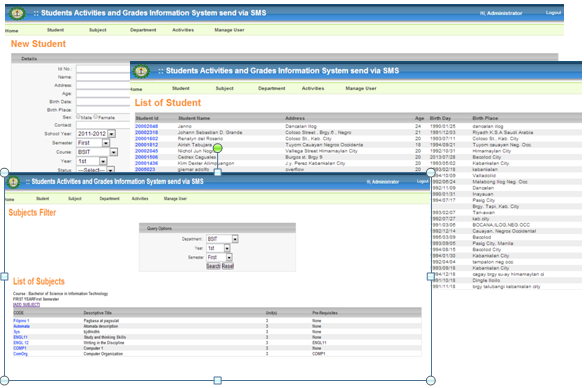584x388 pixels.
Task: Open the Department menu in List of Student page
Action: pos(272,89)
